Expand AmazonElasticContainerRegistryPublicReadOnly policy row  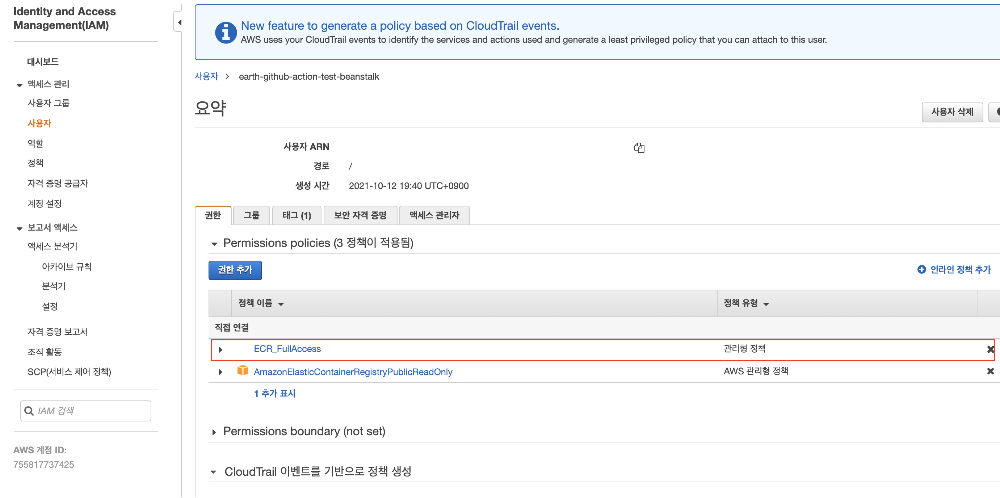pos(221,372)
